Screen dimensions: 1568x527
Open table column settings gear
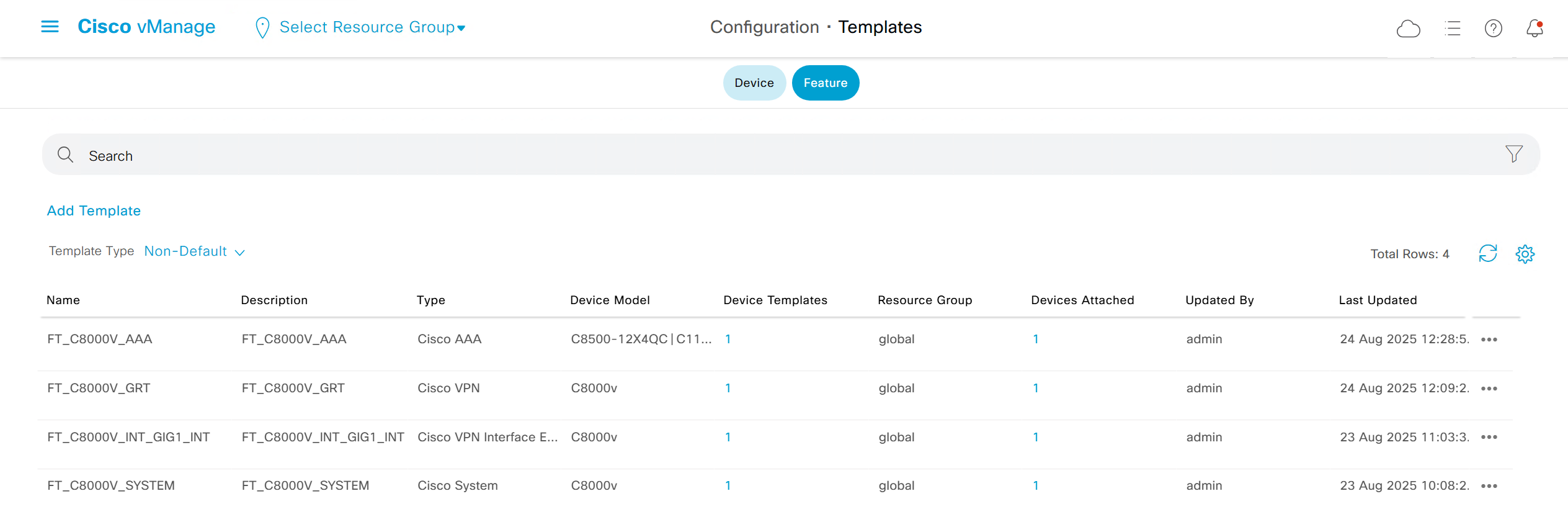(x=1525, y=253)
